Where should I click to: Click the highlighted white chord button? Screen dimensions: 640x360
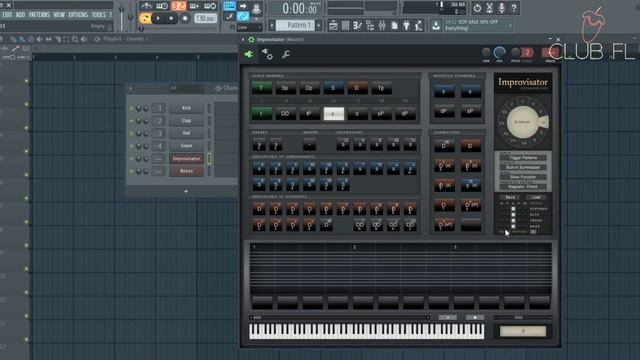click(x=333, y=114)
